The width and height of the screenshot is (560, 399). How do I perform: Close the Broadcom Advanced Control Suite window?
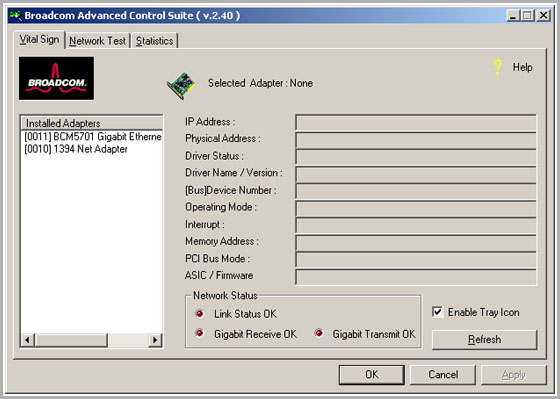tap(544, 15)
